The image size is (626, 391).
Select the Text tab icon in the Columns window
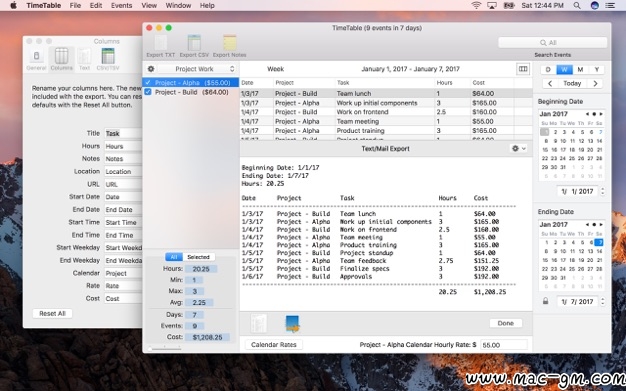[84, 59]
